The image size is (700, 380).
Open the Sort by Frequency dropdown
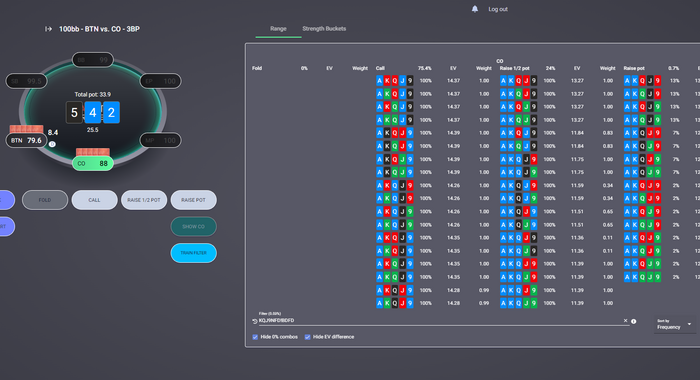[x=674, y=325]
